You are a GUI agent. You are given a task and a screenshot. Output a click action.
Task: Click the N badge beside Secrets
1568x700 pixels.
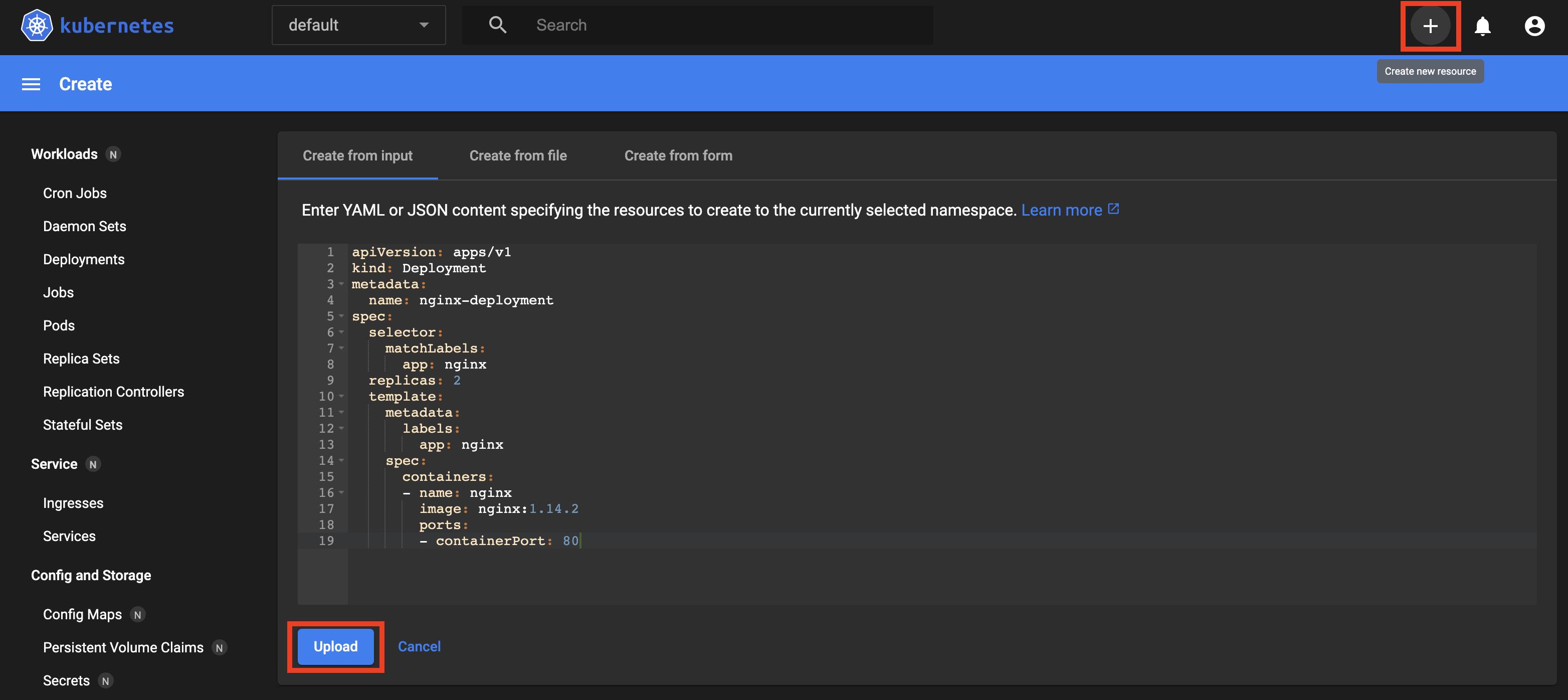(105, 681)
